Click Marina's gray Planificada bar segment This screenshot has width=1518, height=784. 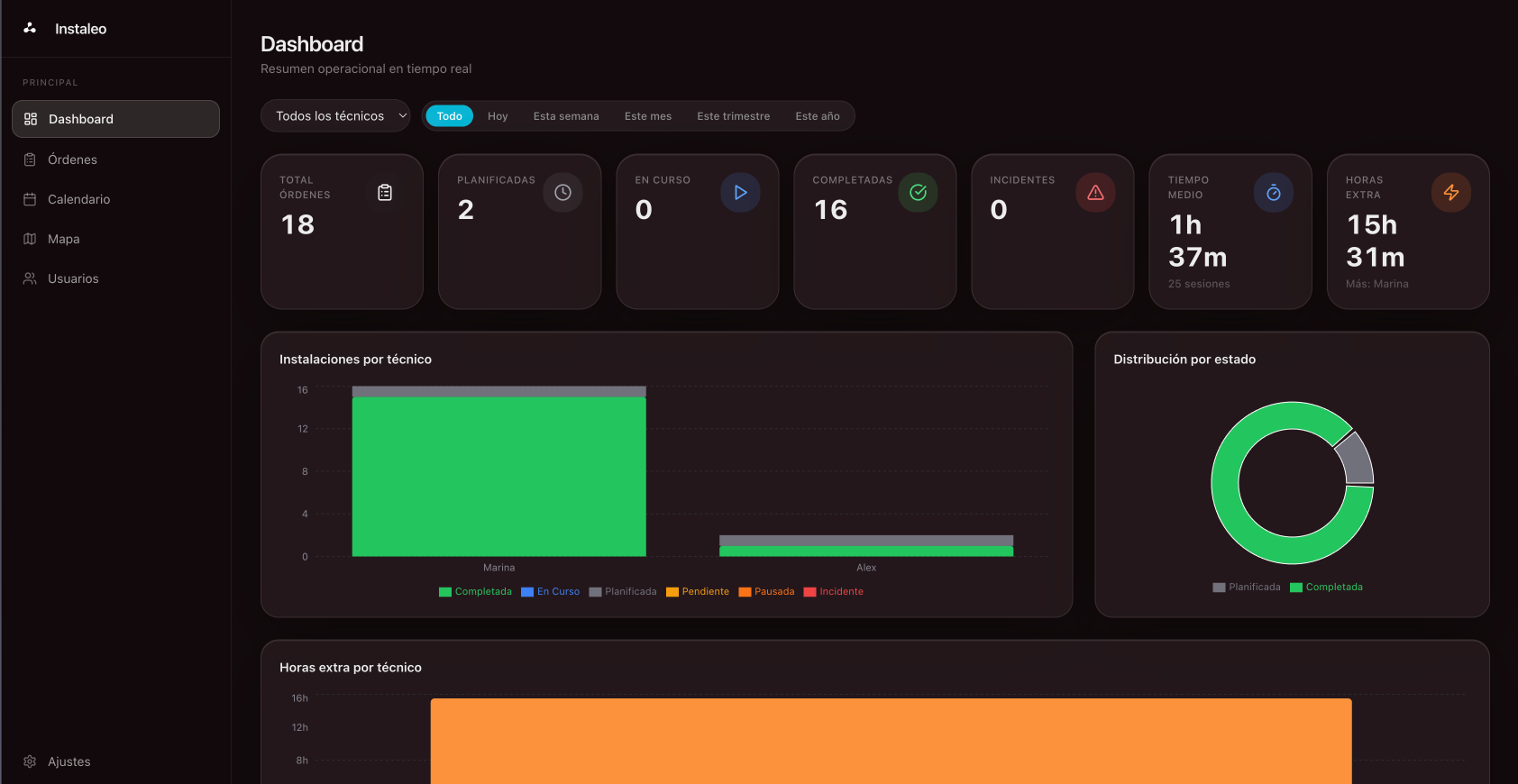[x=498, y=391]
